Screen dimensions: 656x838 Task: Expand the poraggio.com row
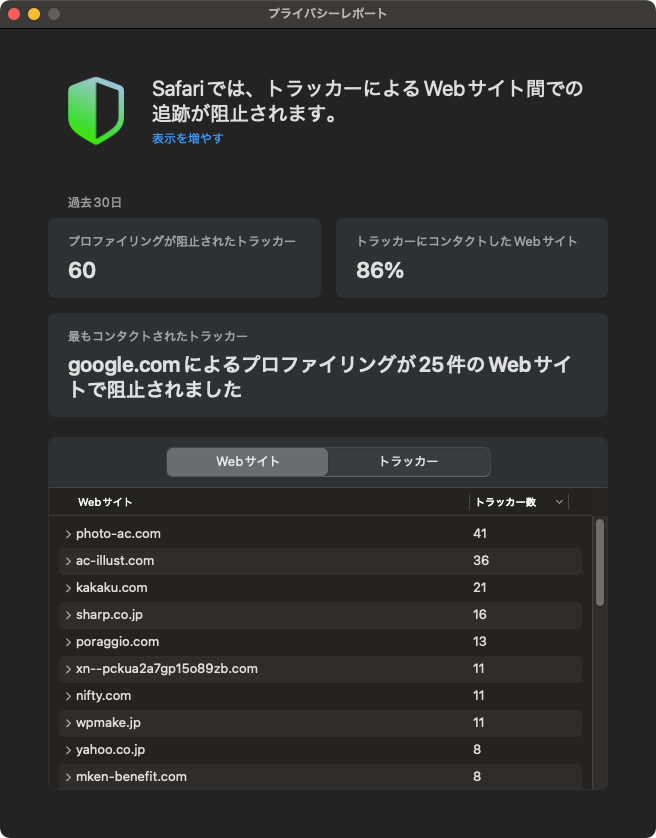[x=68, y=642]
